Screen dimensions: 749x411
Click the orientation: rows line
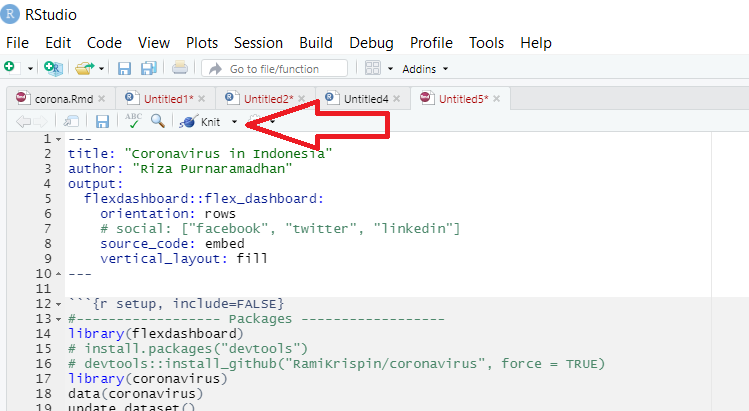coord(168,214)
